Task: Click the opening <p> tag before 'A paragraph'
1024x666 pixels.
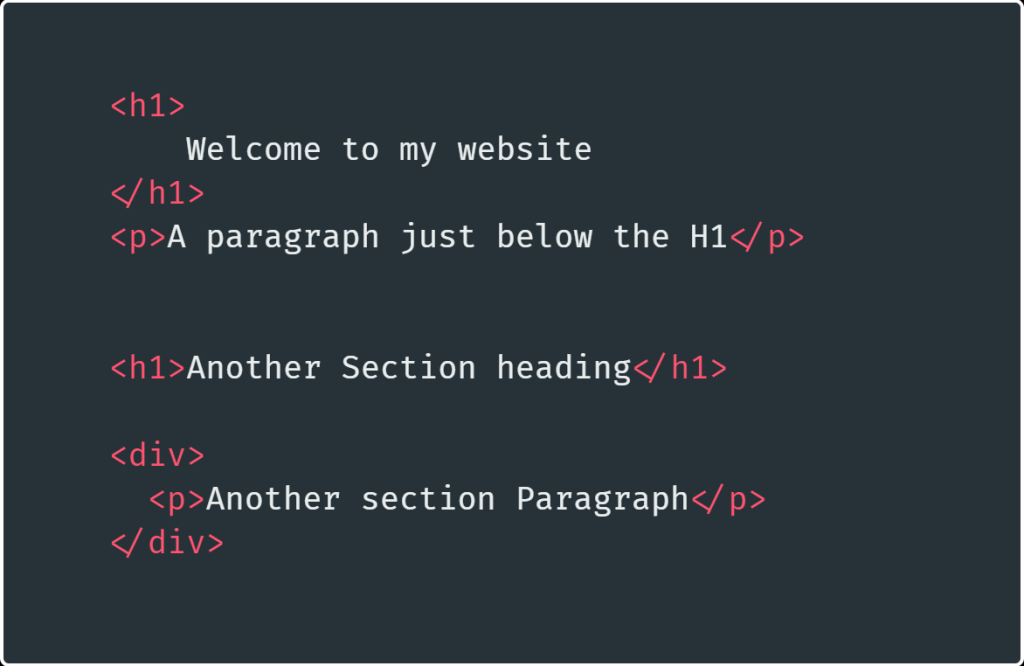Action: coord(138,238)
